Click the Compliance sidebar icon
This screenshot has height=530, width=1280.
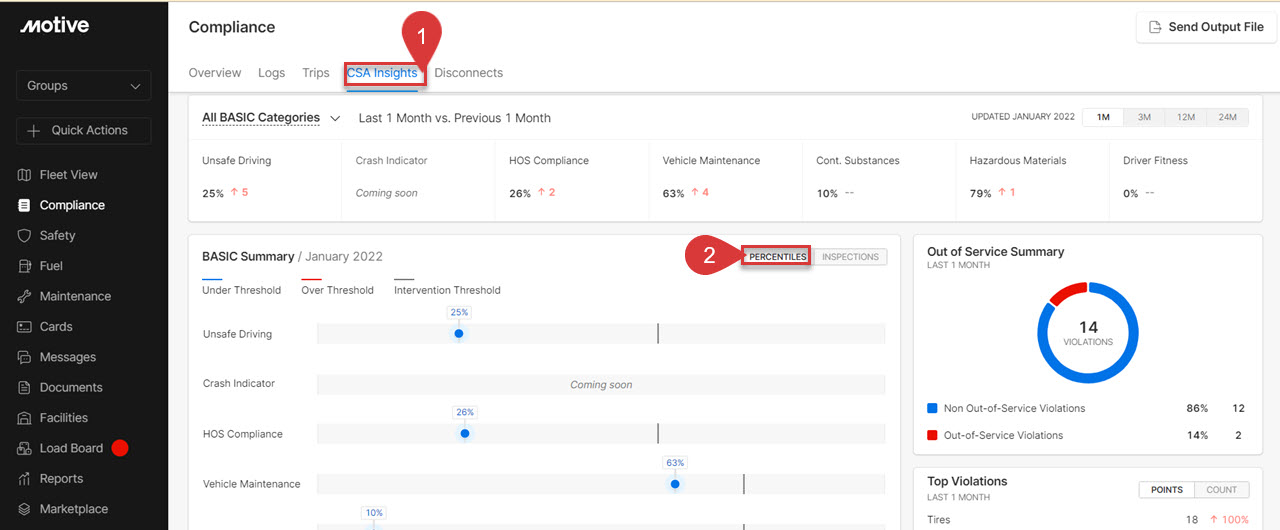pyautogui.click(x=25, y=205)
